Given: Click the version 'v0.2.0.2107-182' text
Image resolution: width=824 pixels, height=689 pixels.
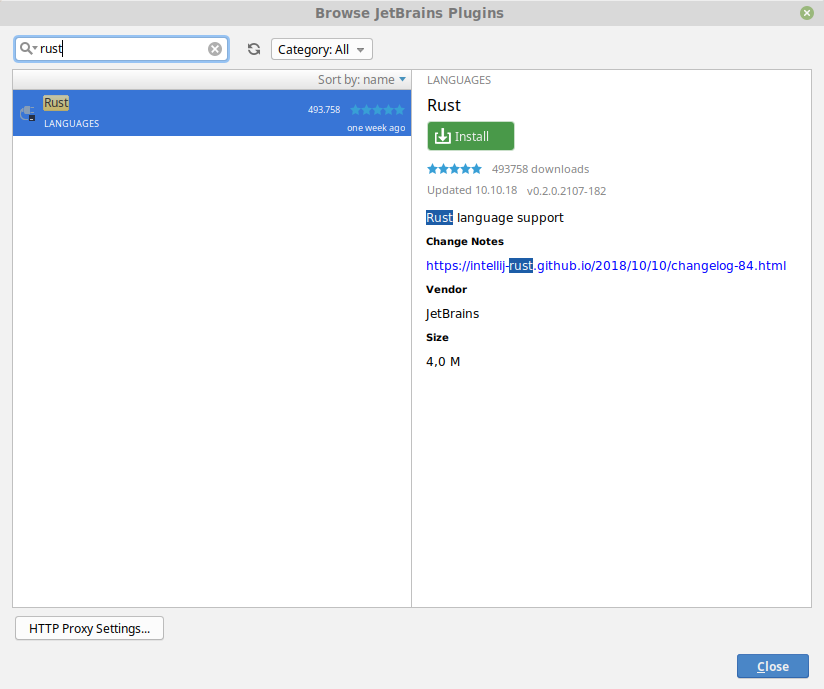Looking at the screenshot, I should pyautogui.click(x=566, y=191).
